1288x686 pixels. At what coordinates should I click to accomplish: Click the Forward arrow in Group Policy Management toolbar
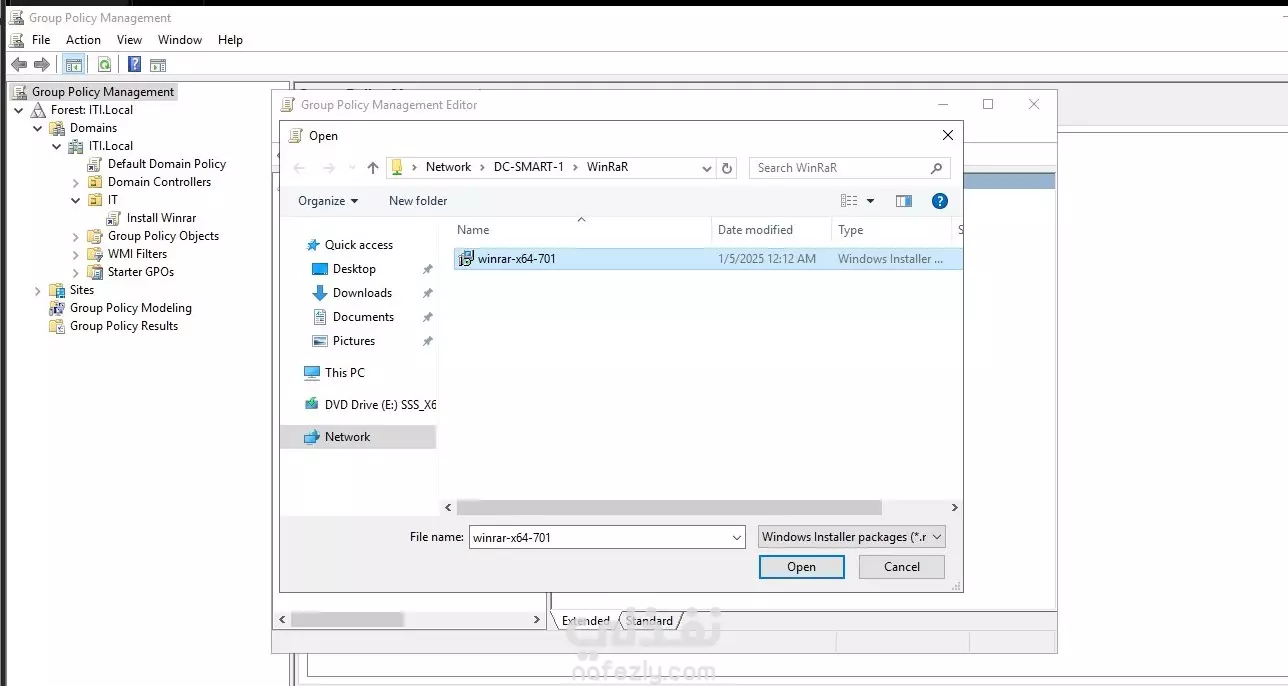tap(42, 65)
